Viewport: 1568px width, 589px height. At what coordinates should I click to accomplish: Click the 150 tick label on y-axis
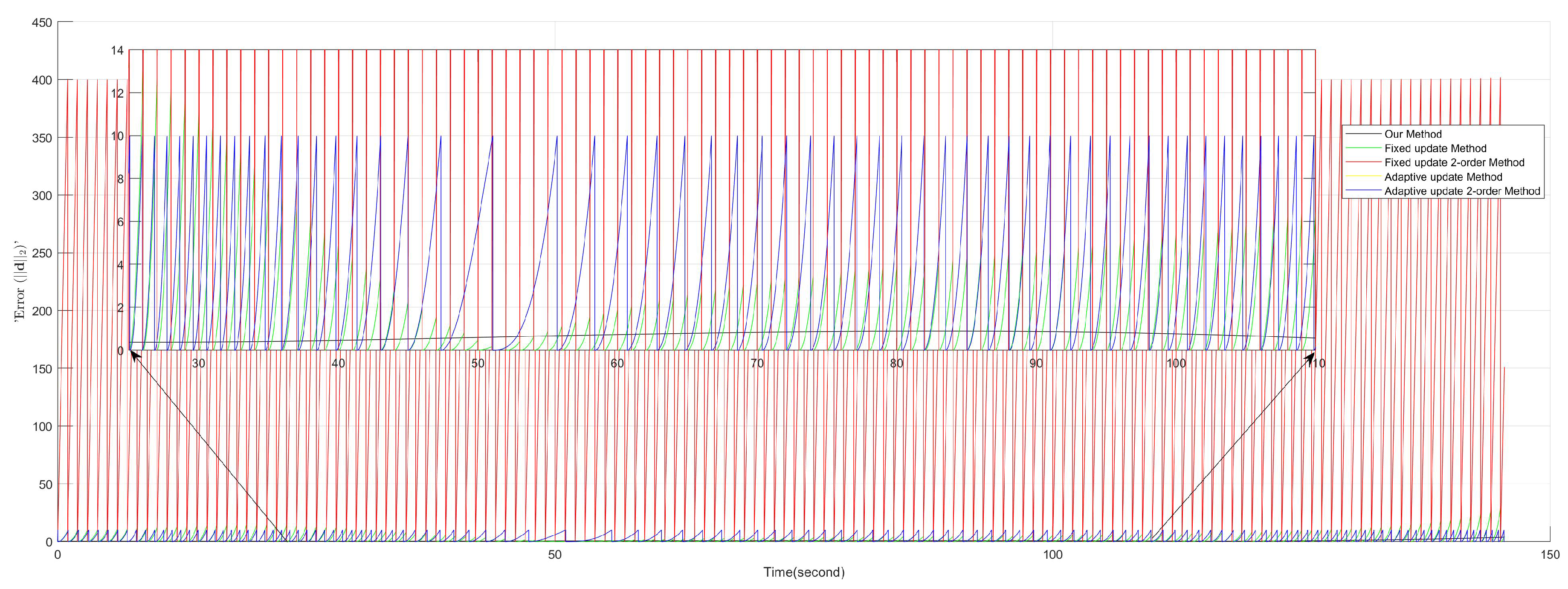point(42,369)
